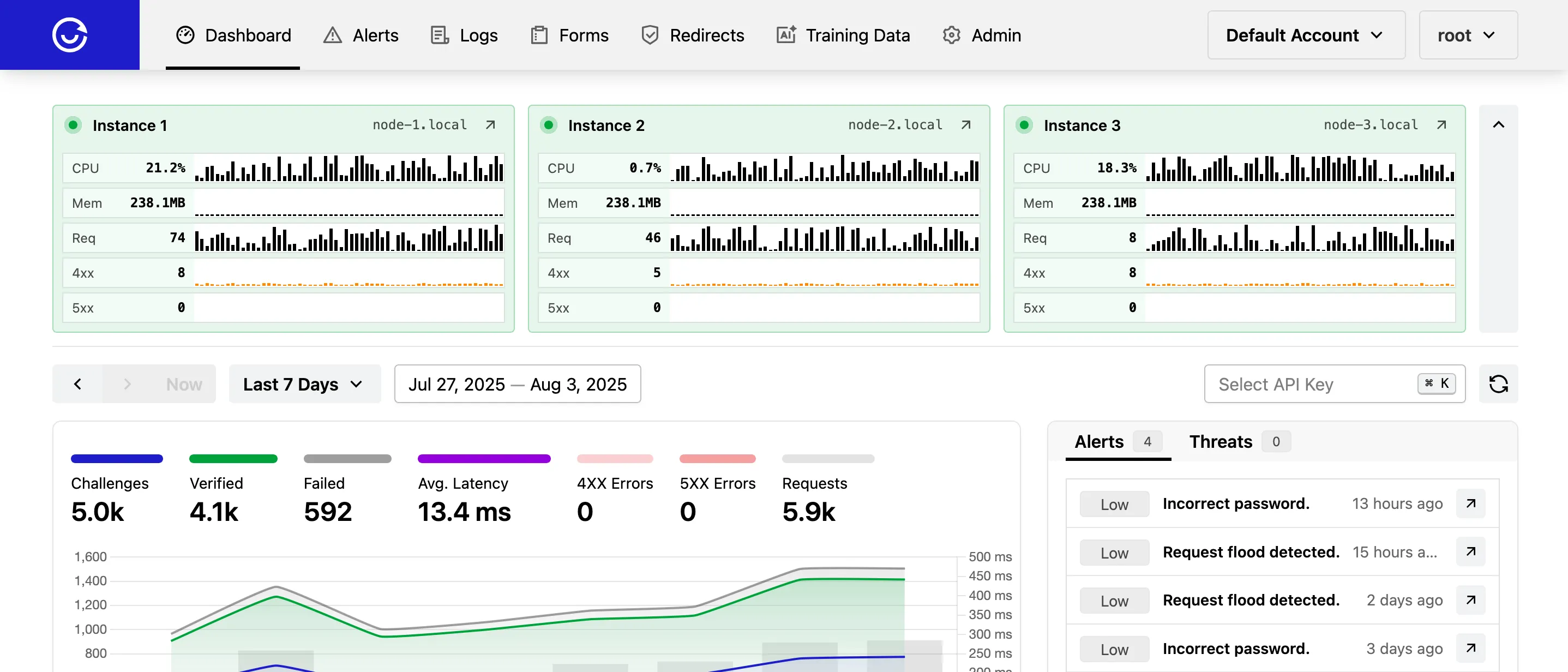Click the Jul 27 – Aug 3 date range

click(517, 384)
